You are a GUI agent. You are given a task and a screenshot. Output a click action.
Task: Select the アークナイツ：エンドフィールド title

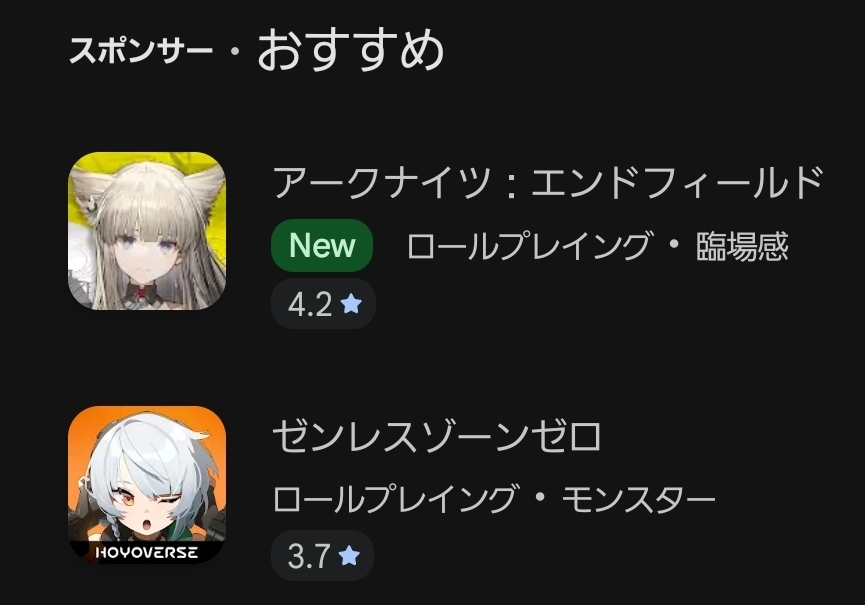point(548,182)
